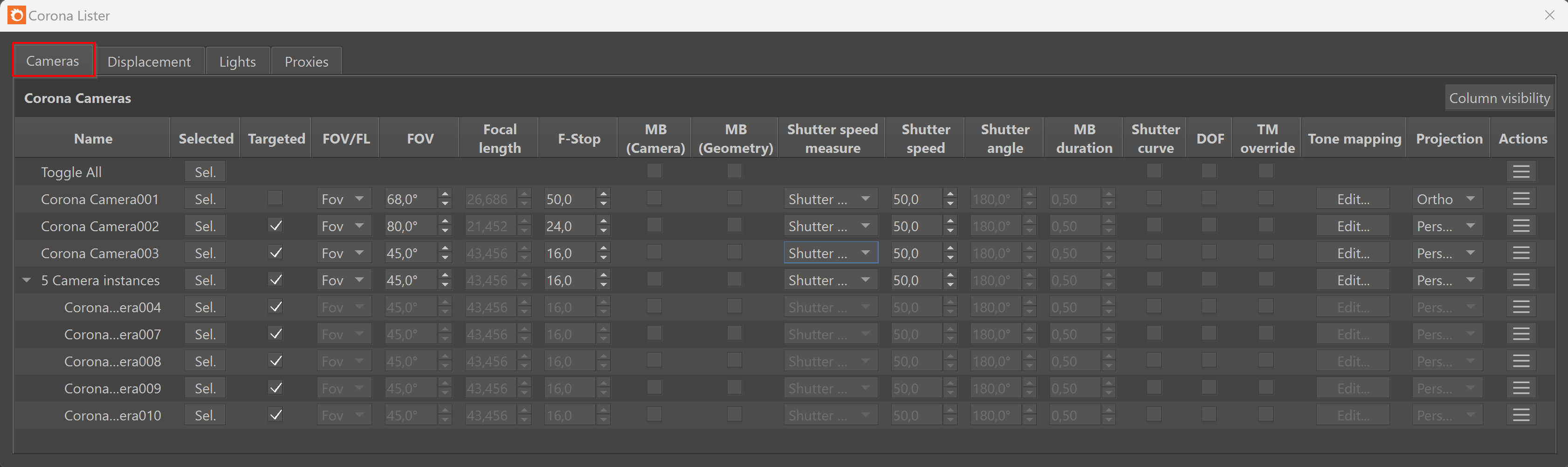Open actions menu for Corona Camera003
This screenshot has height=467, width=1568.
[x=1520, y=253]
